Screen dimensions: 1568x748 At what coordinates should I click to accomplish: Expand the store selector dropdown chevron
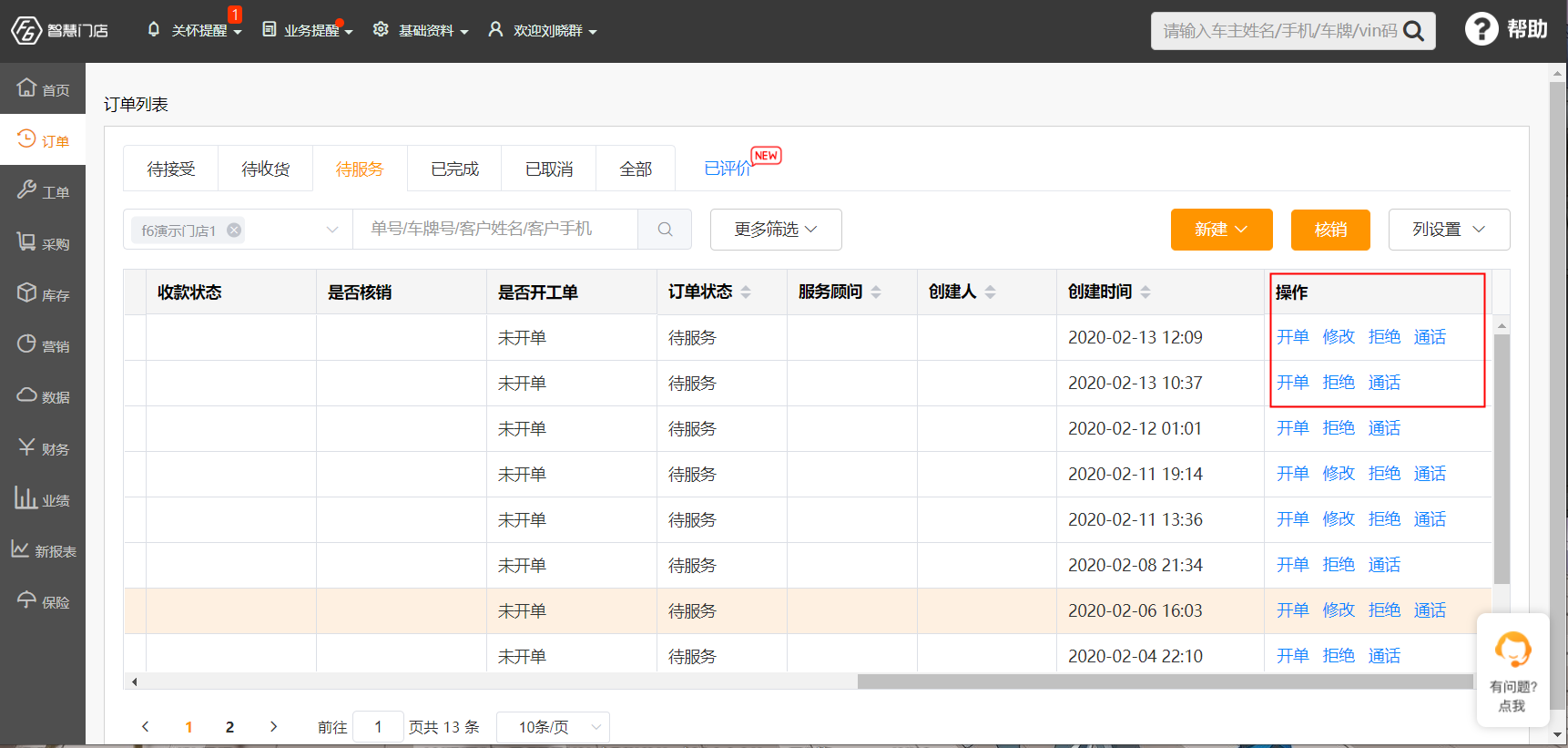332,230
